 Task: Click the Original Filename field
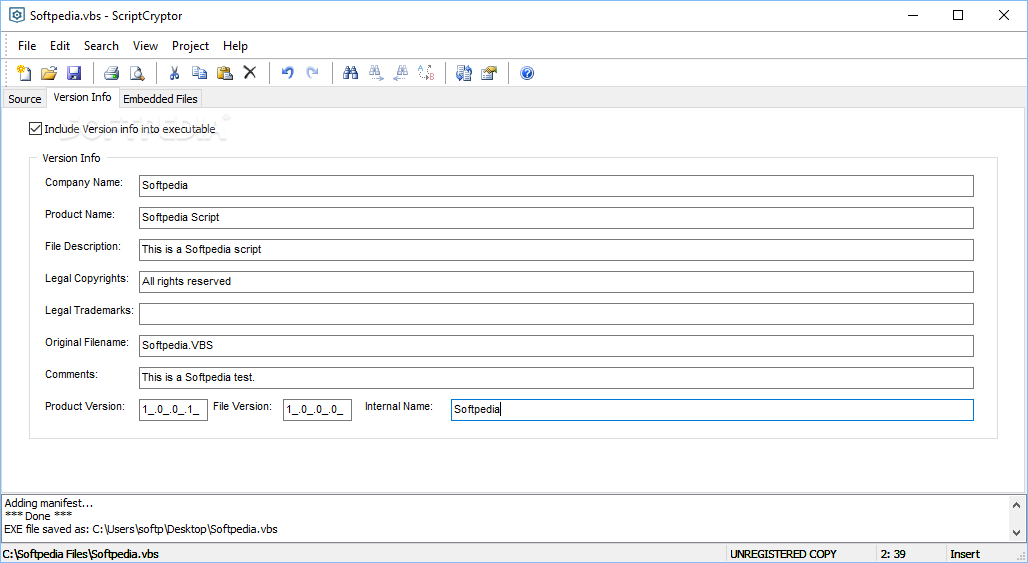point(556,345)
